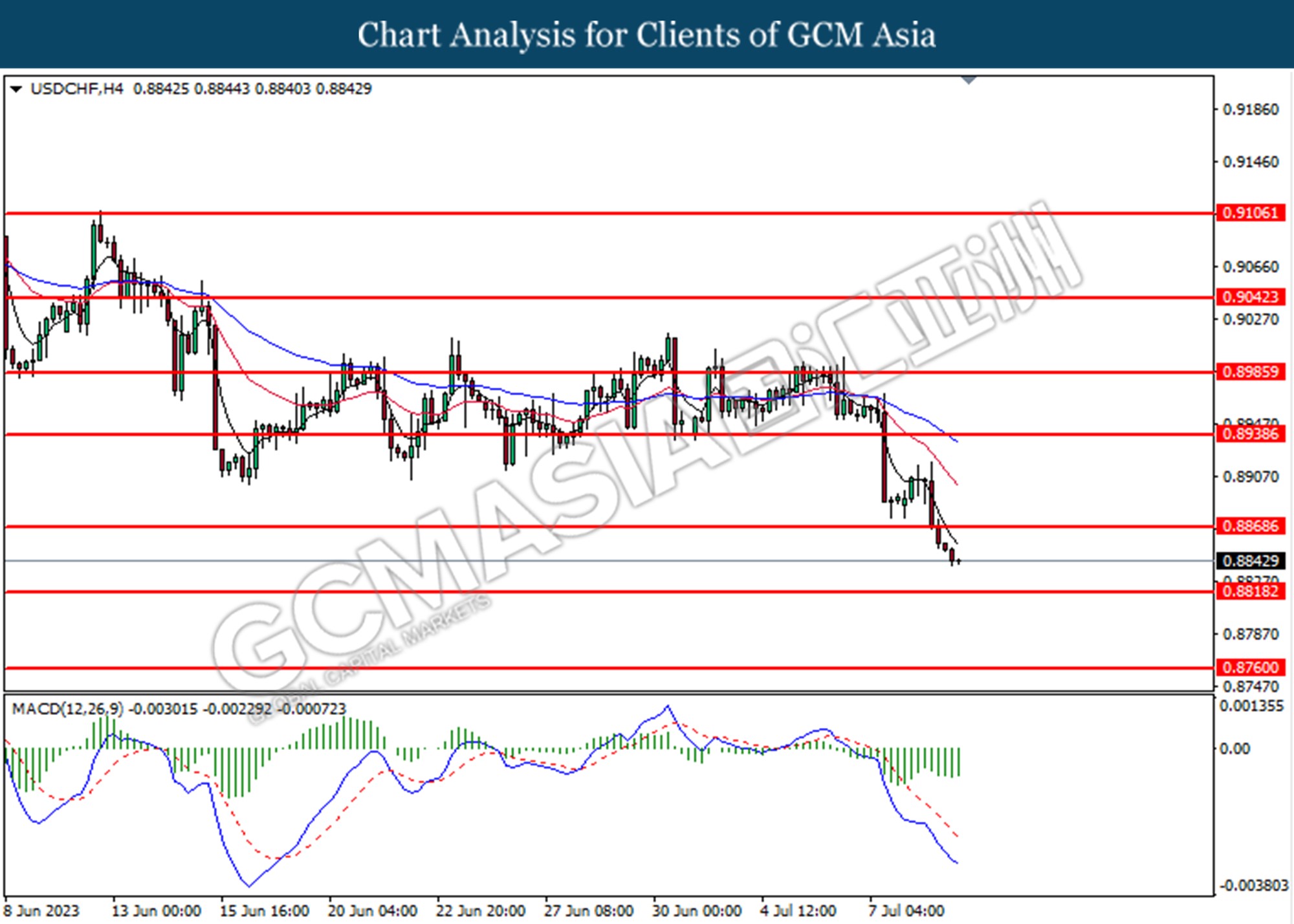Click the 4 Jul 12:00 time label
Viewport: 1294px width, 924px height.
[798, 911]
